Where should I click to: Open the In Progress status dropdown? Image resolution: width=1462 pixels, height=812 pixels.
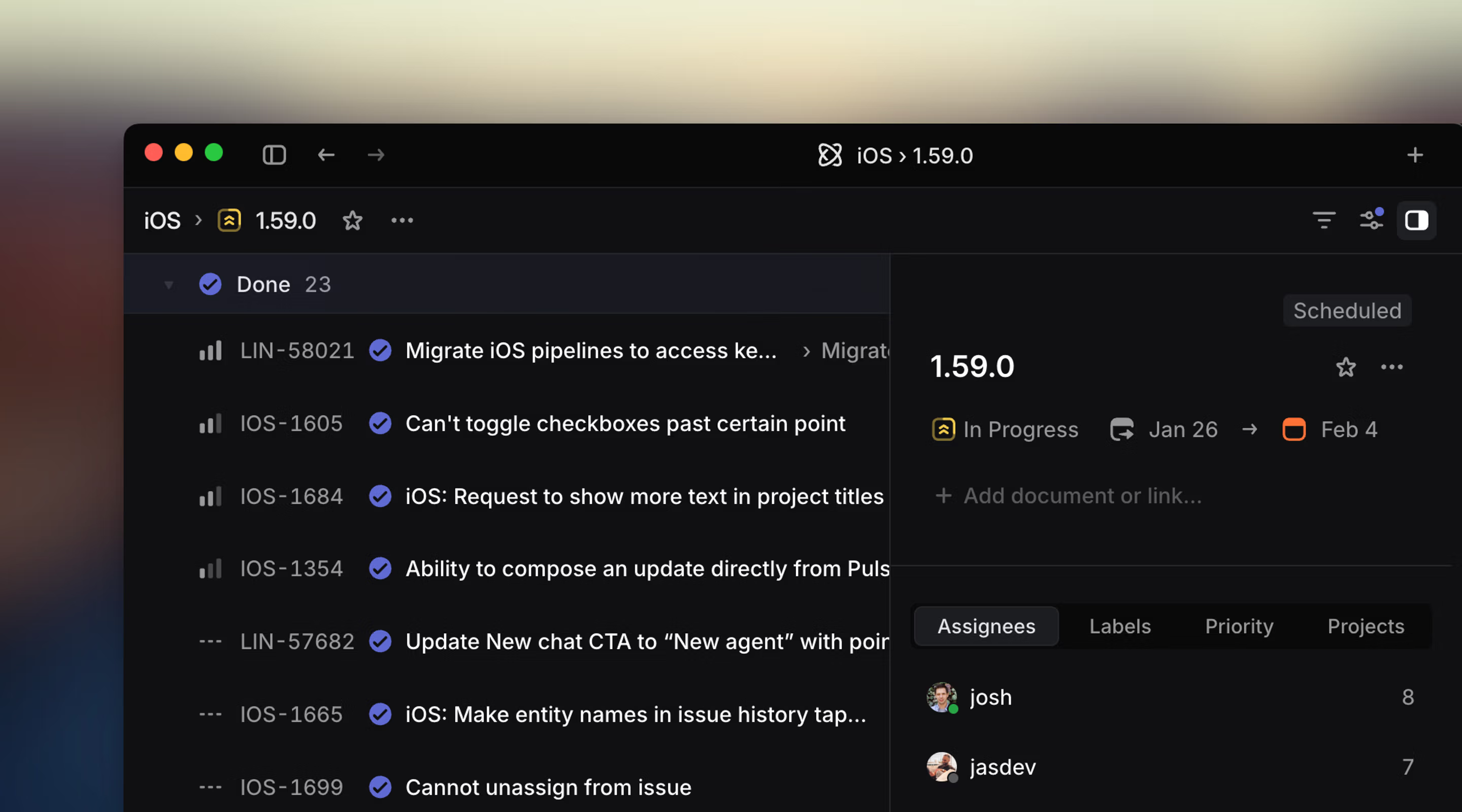point(1006,429)
